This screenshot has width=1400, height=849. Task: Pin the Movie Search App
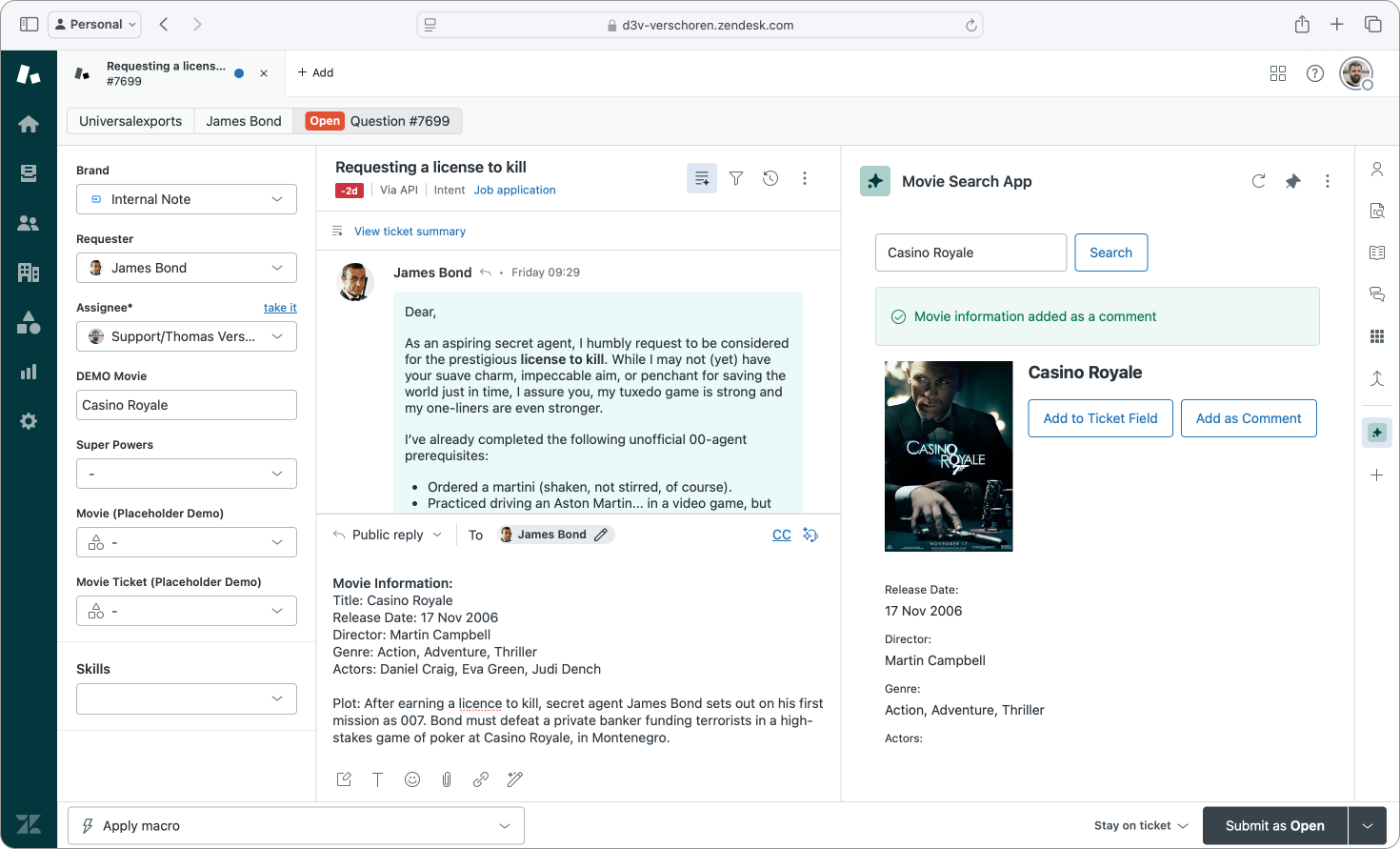click(x=1292, y=181)
